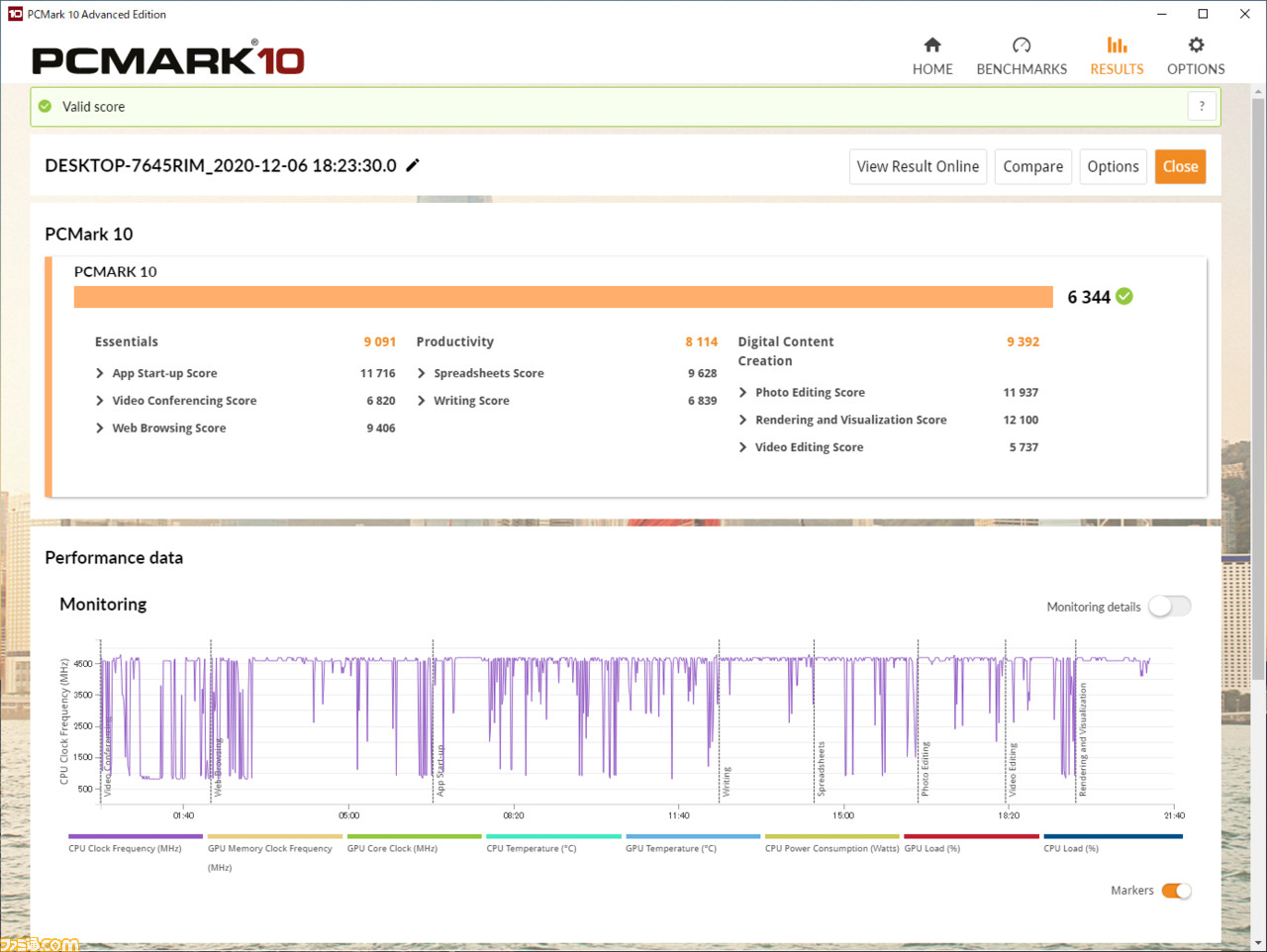Open the OPTIONS tab
Screen dimensions: 1267x952
(x=1196, y=56)
